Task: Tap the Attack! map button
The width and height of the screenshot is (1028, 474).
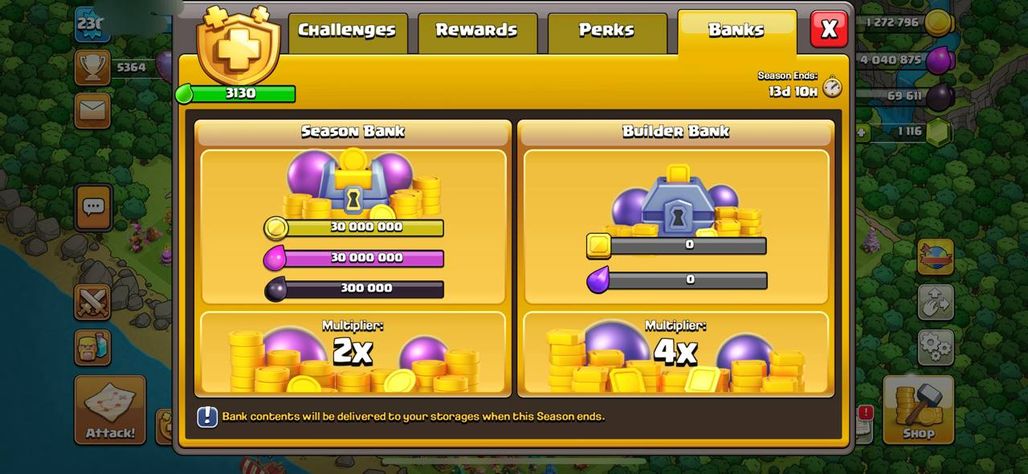Action: coord(110,410)
